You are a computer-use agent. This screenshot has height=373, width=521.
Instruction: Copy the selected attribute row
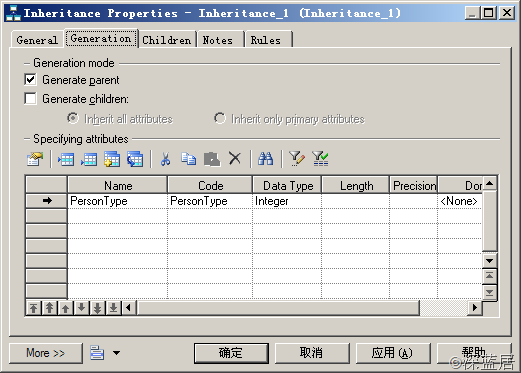188,159
